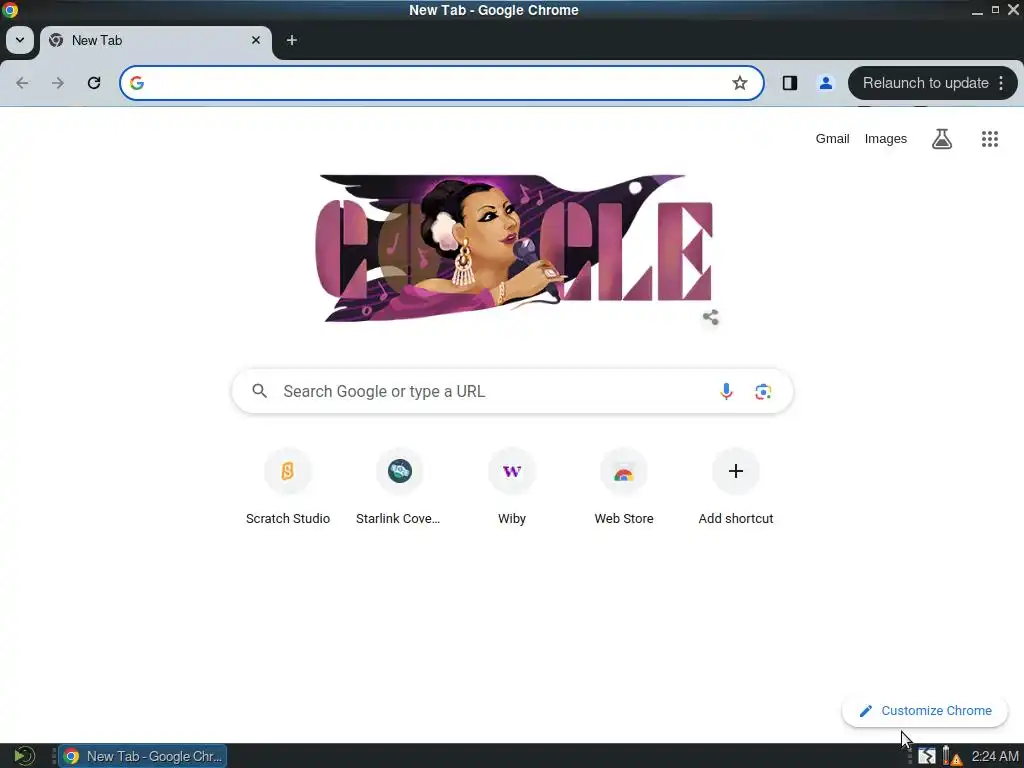Select Chrome window in the taskbar
This screenshot has height=768, width=1024.
(x=143, y=756)
